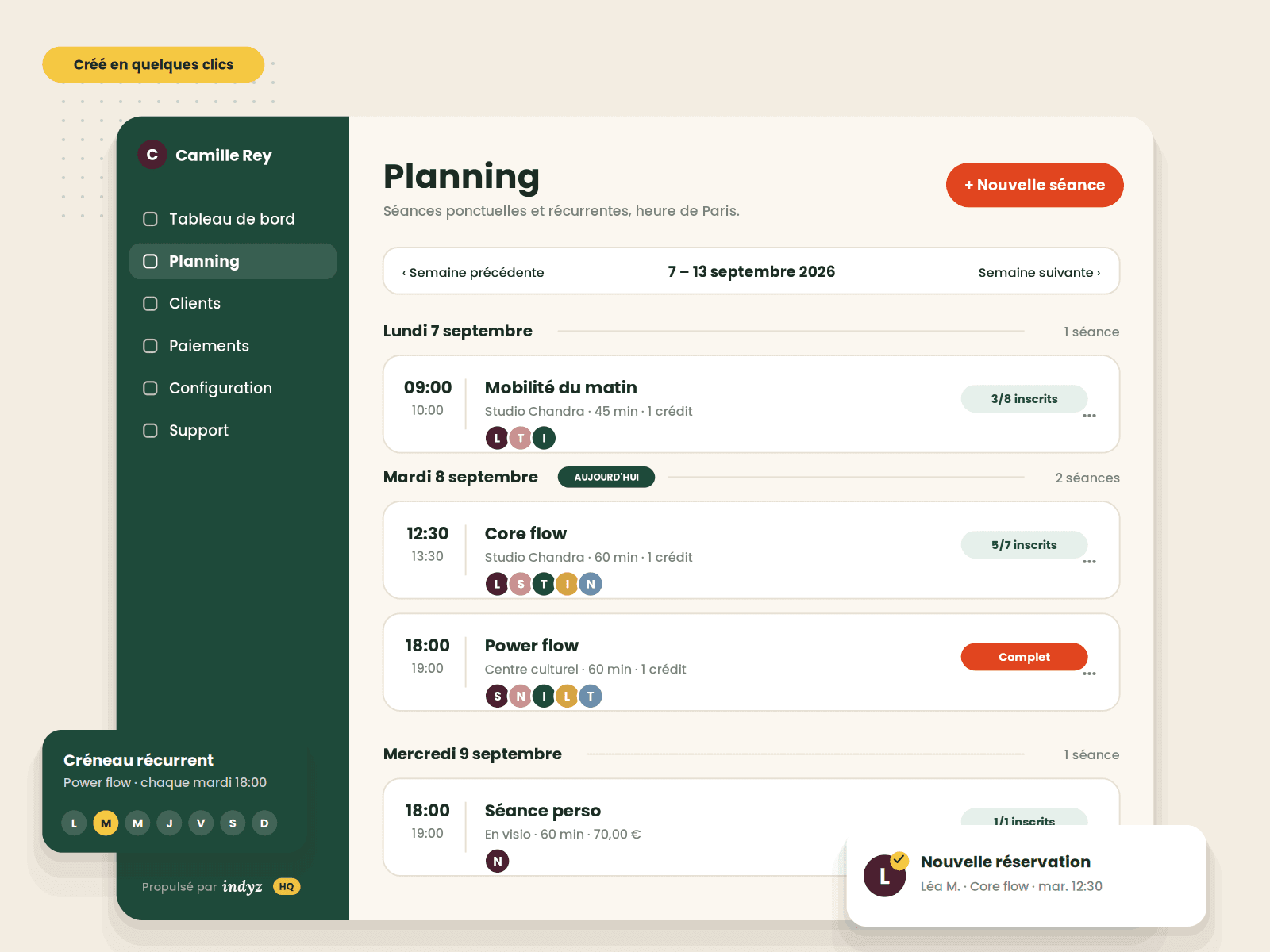Image resolution: width=1270 pixels, height=952 pixels.
Task: Click the Tableau de bord square icon
Action: tap(150, 219)
